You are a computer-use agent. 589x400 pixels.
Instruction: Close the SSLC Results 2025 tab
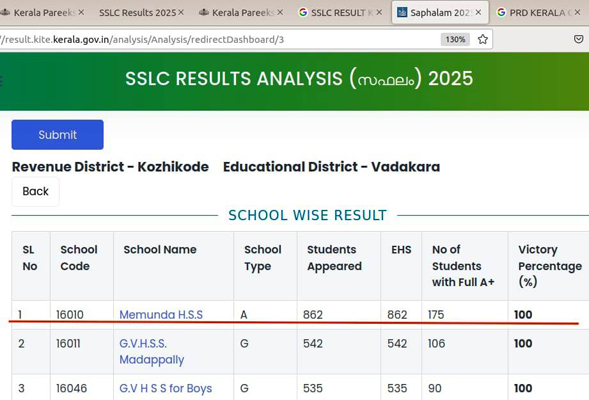tap(181, 12)
